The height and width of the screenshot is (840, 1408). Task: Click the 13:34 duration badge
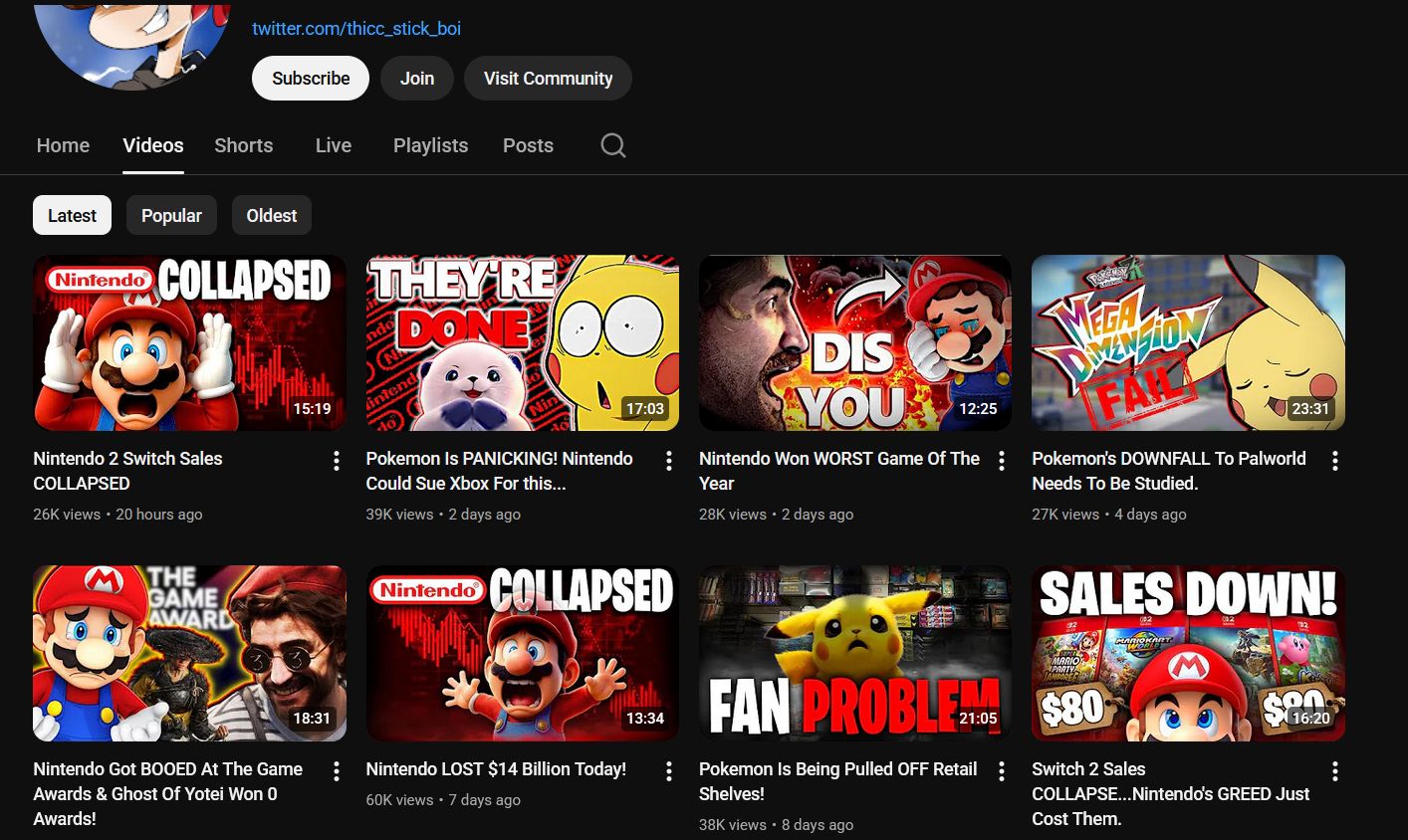click(645, 719)
